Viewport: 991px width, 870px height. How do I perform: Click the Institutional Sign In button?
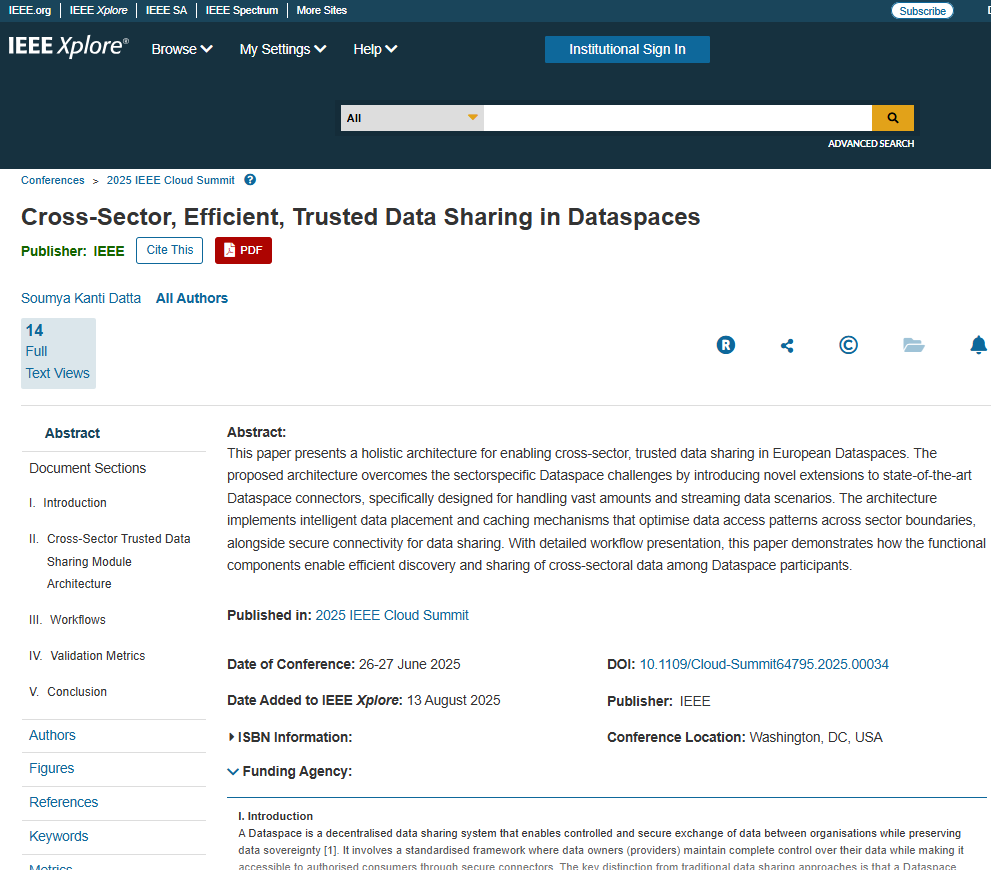[627, 49]
